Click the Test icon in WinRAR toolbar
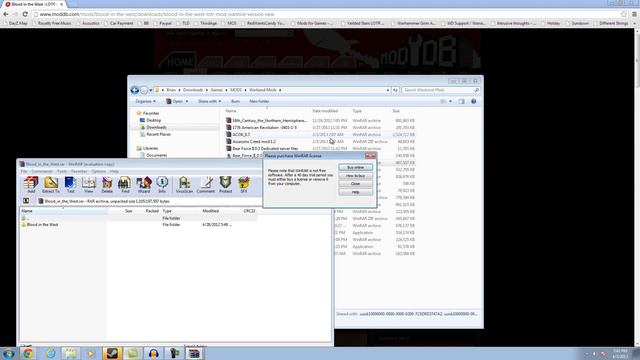 (x=70, y=184)
